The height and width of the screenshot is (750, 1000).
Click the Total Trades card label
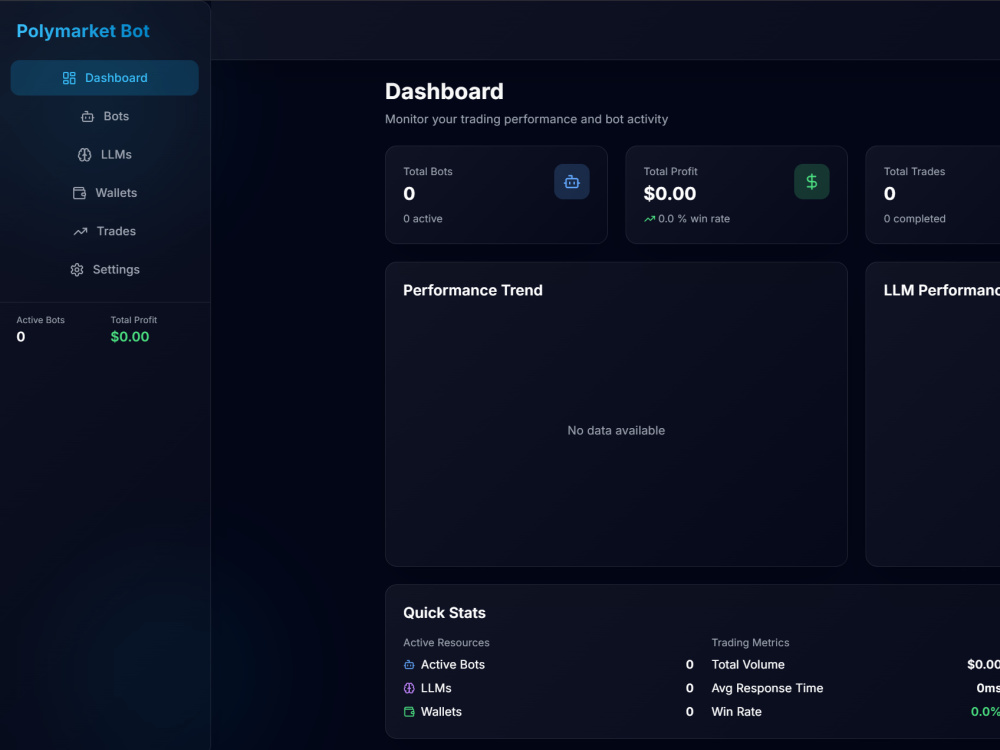[914, 172]
